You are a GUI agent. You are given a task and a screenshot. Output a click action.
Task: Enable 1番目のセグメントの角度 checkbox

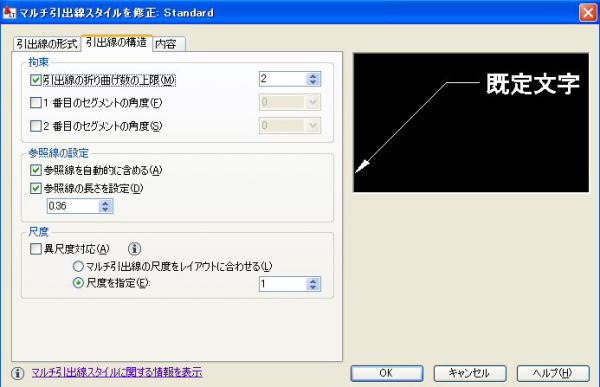(x=36, y=103)
